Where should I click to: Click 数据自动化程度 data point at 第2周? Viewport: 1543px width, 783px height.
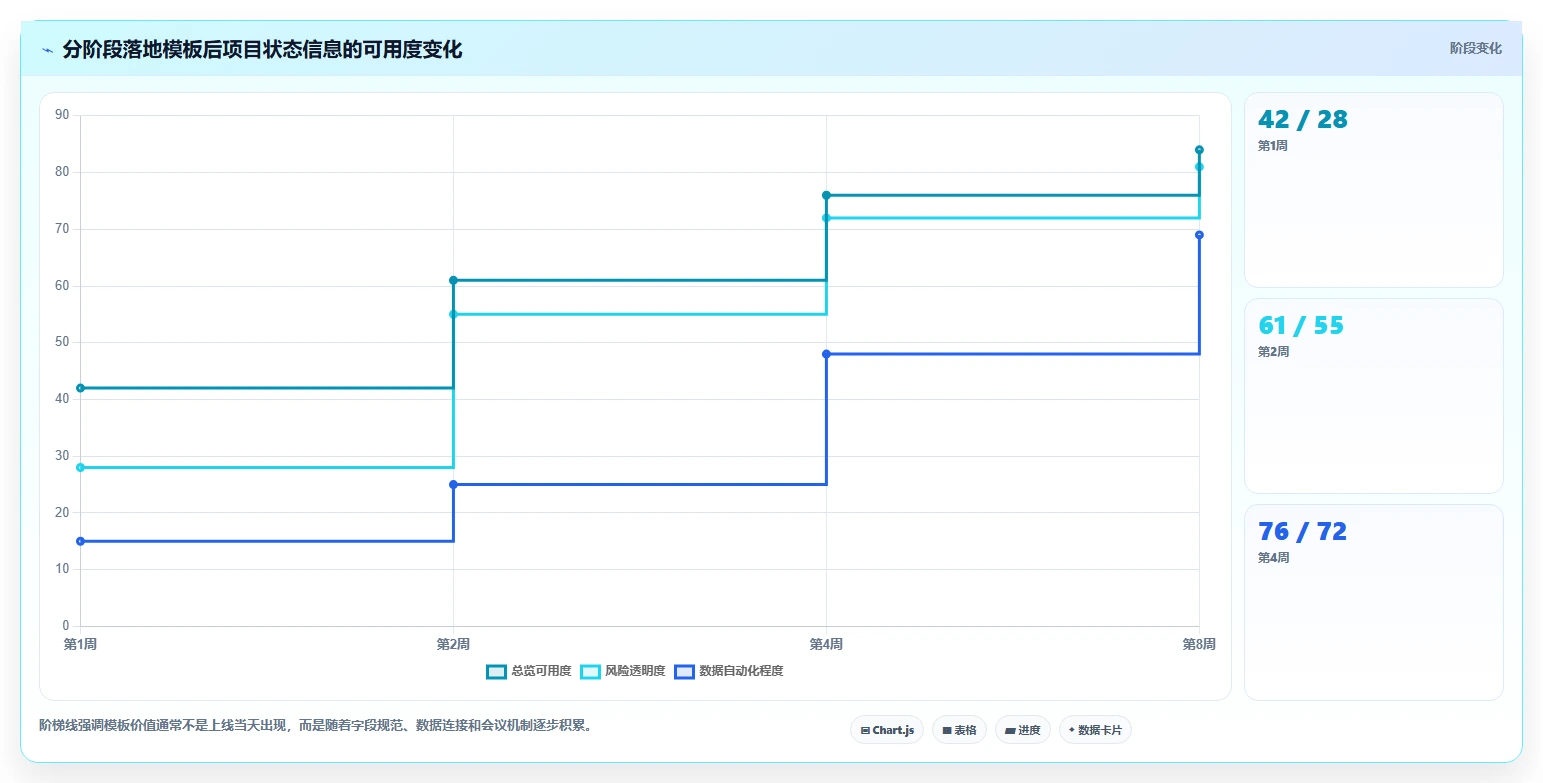(x=453, y=484)
